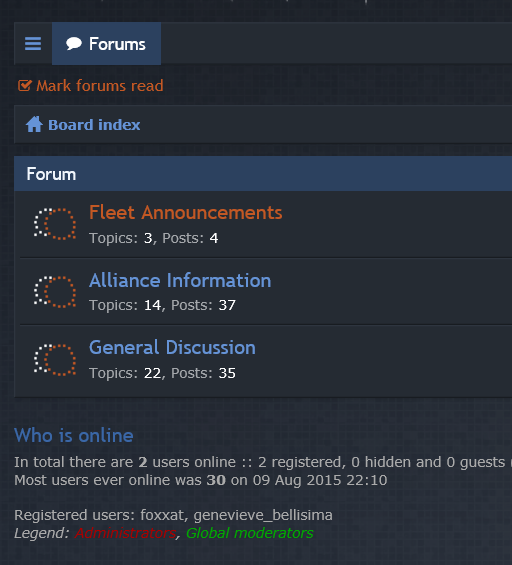This screenshot has height=565, width=512.
Task: Click the Fleet Announcements topics and posts count
Action: coord(153,238)
